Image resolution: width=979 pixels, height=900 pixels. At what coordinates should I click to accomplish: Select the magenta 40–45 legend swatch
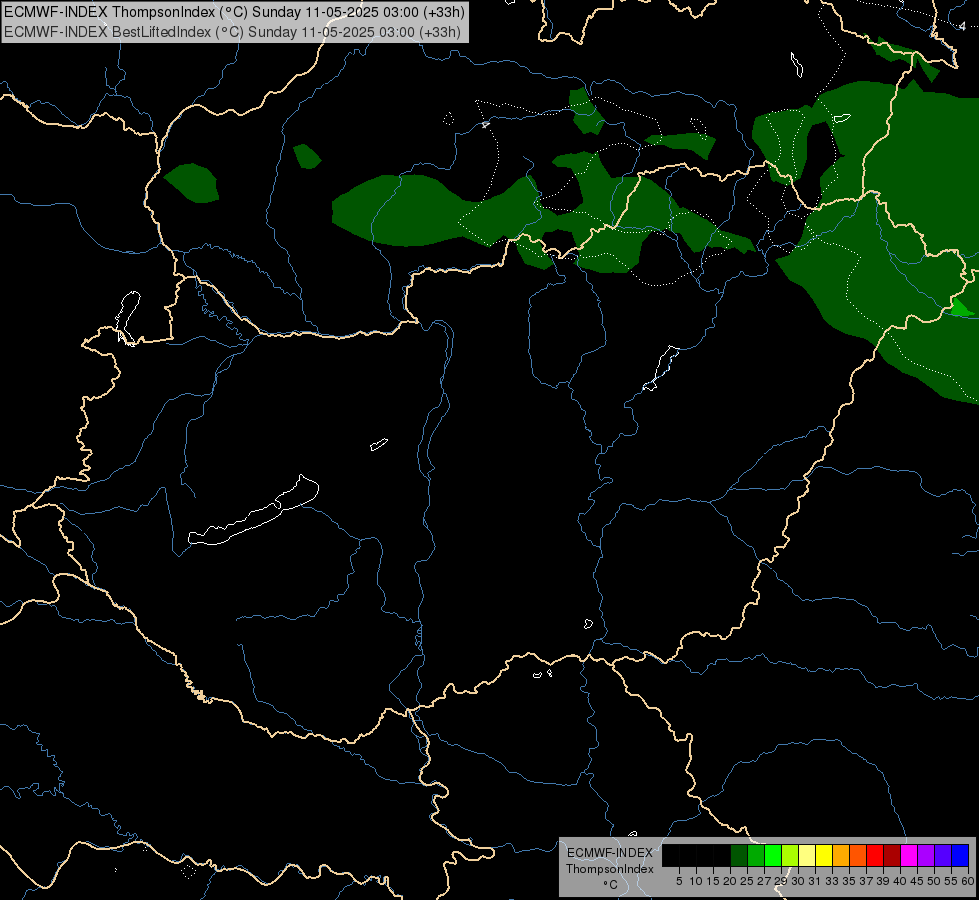909,855
